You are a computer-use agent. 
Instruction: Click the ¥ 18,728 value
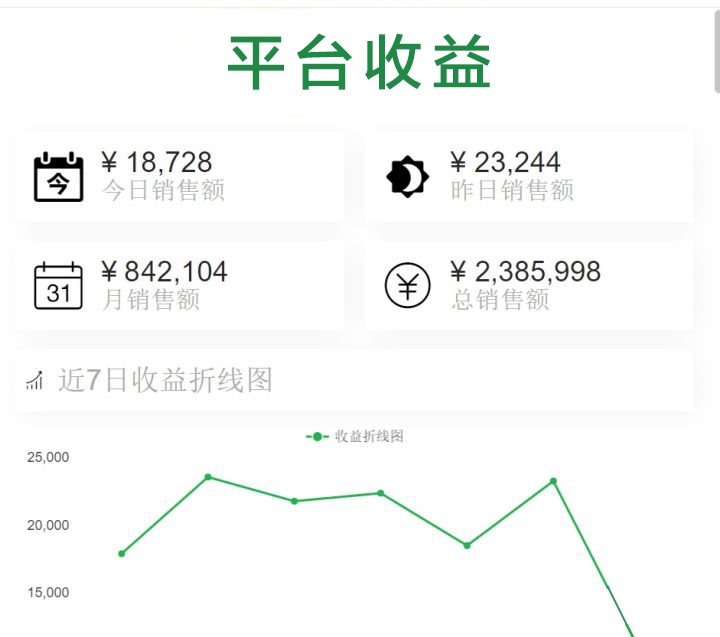click(157, 162)
